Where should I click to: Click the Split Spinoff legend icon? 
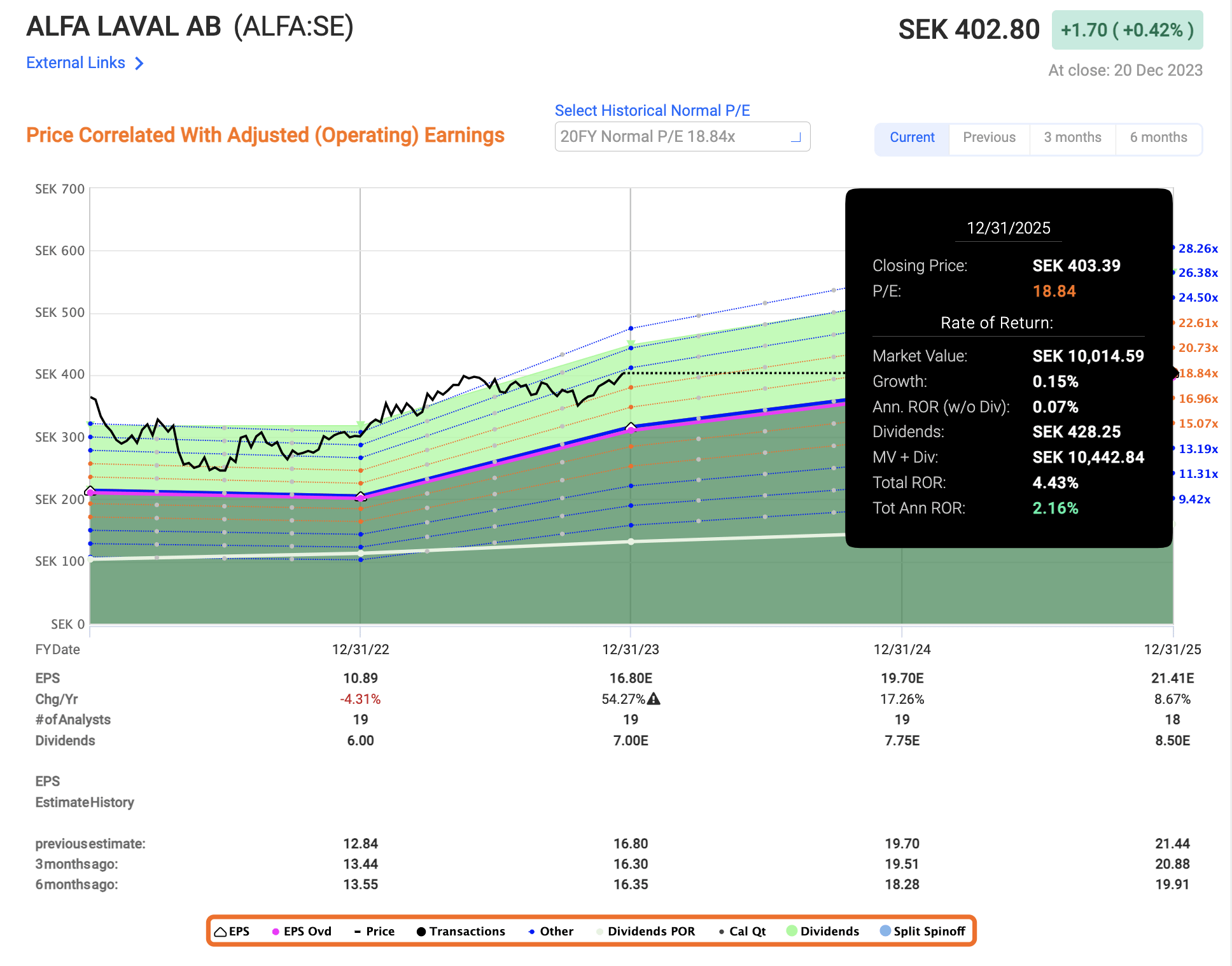(x=885, y=931)
